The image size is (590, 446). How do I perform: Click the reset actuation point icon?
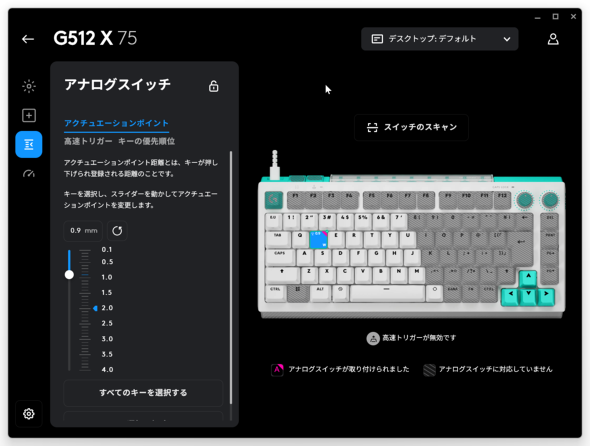point(117,230)
